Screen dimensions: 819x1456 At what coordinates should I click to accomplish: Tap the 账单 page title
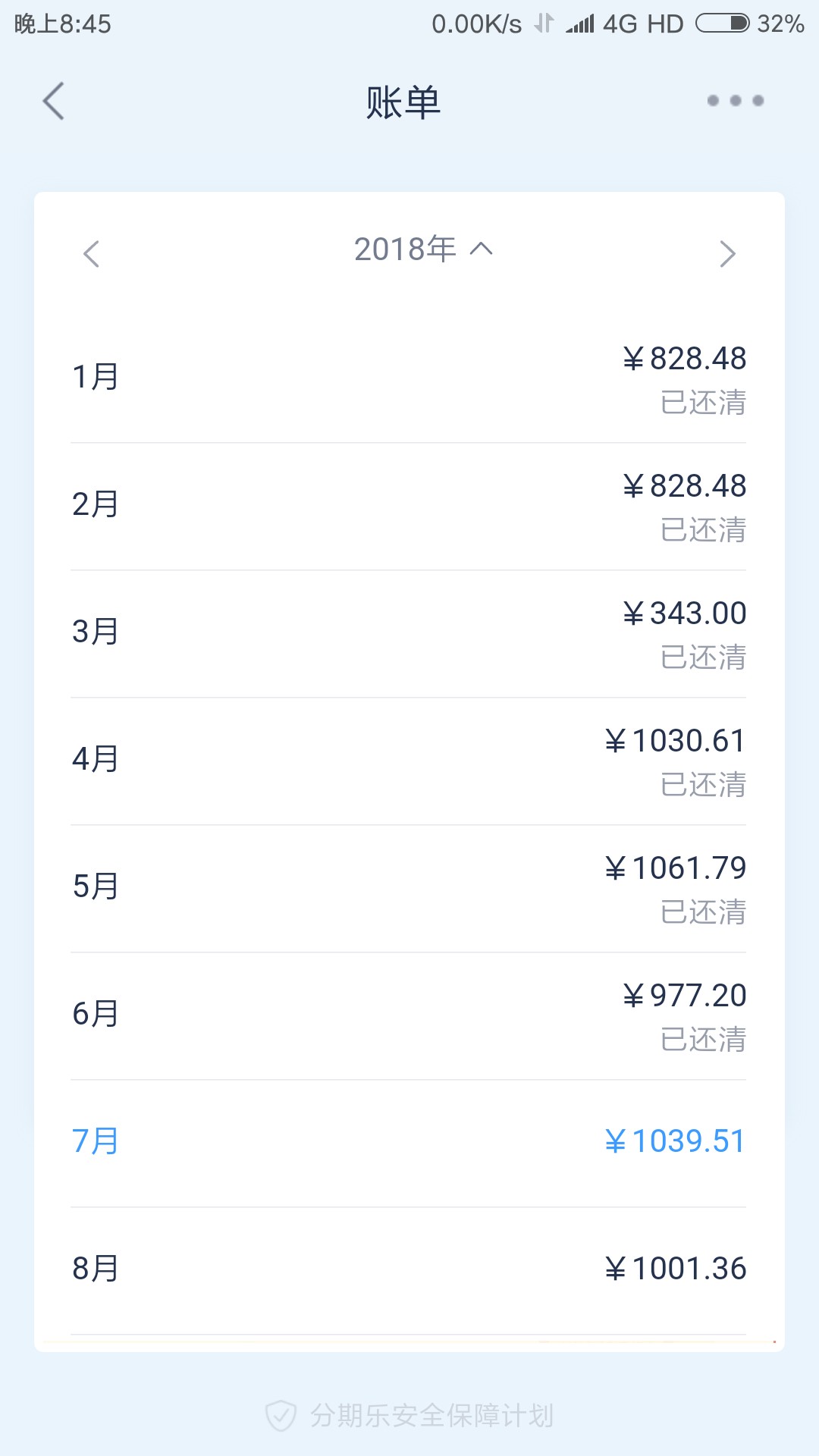pyautogui.click(x=403, y=102)
